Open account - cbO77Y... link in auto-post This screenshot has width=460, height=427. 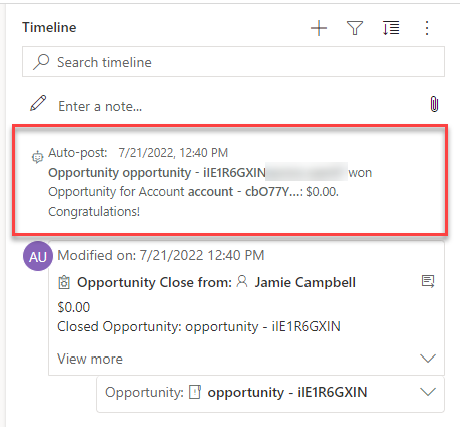coord(243,192)
